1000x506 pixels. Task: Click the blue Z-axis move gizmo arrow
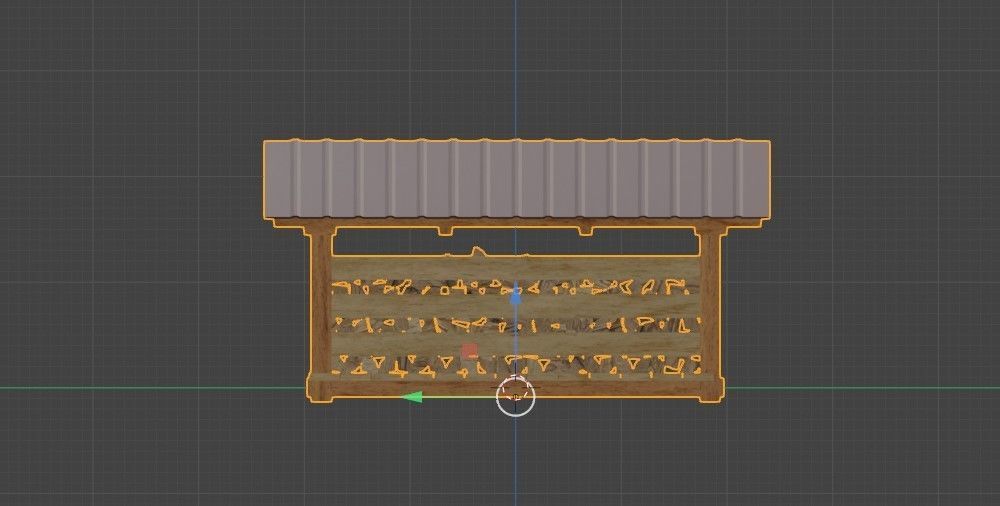516,295
